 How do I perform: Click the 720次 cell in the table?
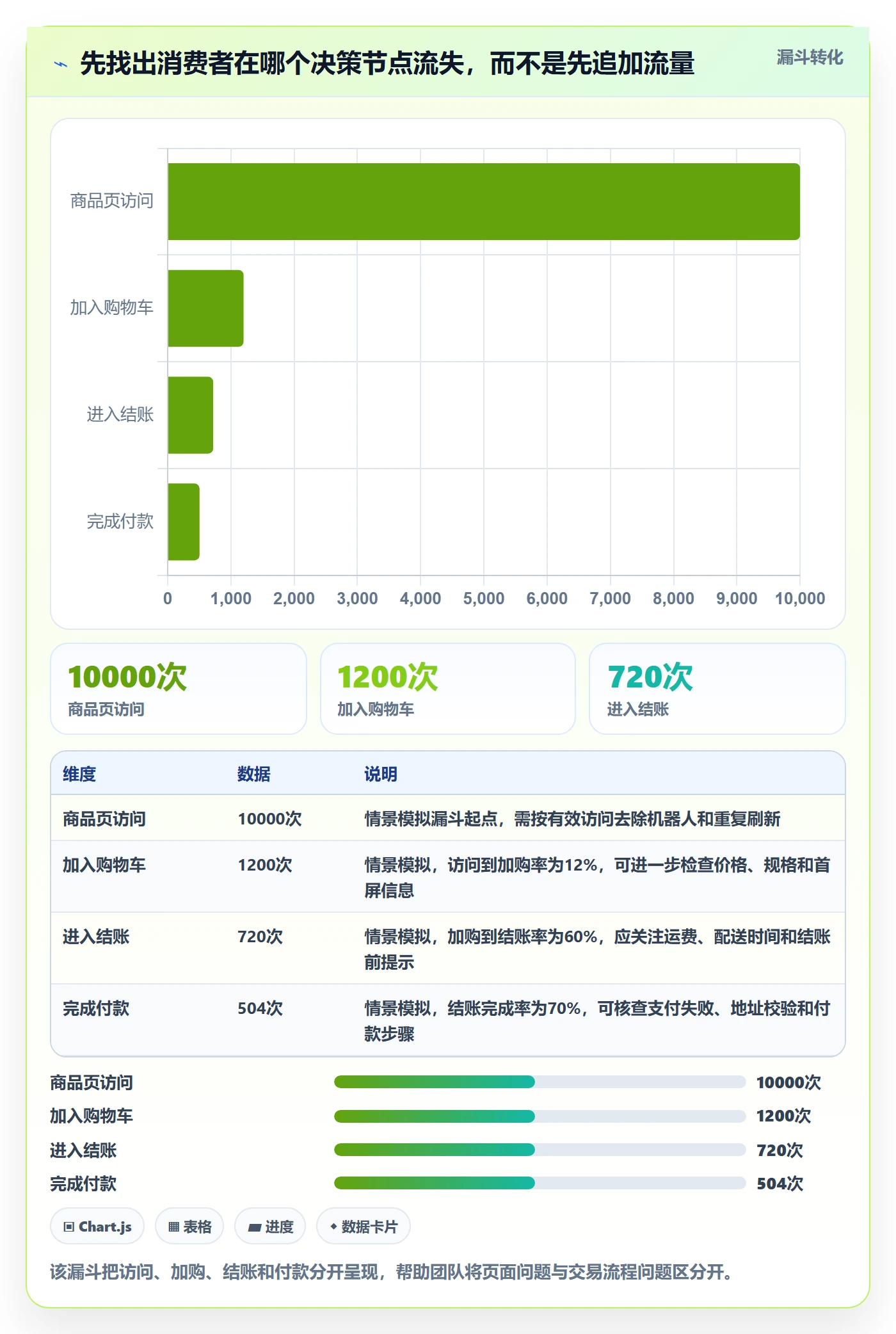(x=260, y=936)
